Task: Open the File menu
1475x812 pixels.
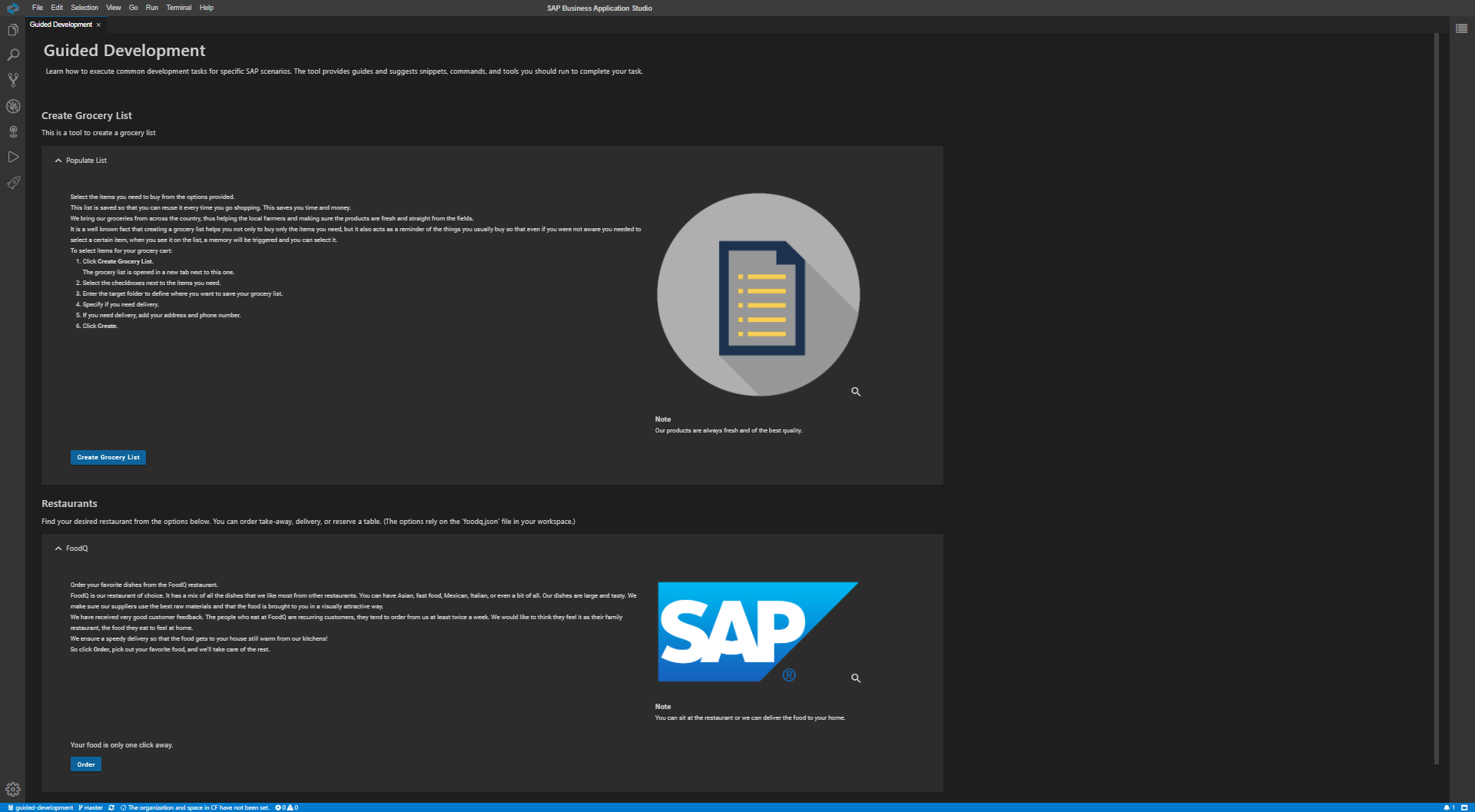Action: click(38, 8)
